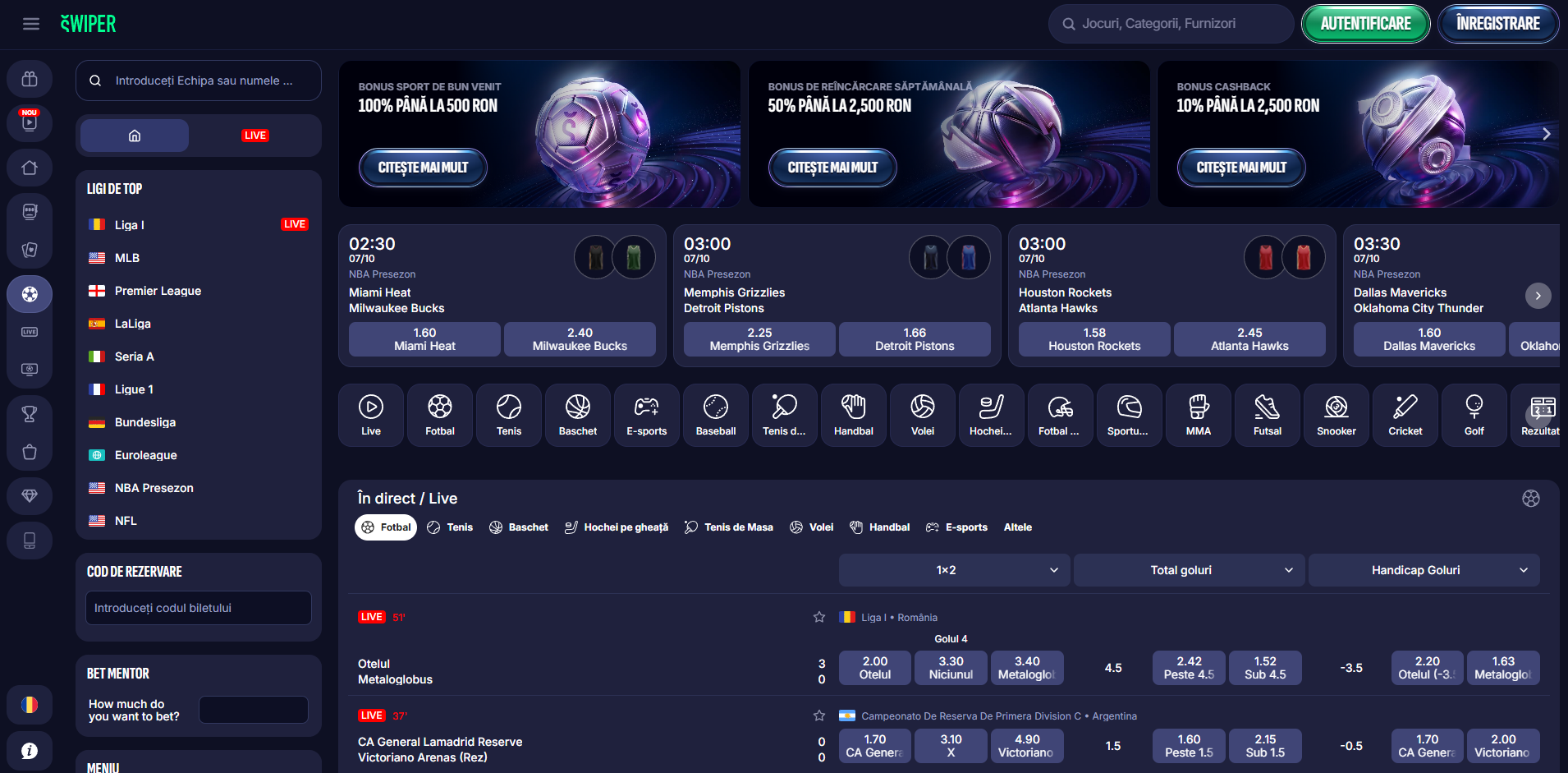Screen dimensions: 1568x773
Task: Favorite the Otelul vs Metaloglobus match star
Action: coord(818,617)
